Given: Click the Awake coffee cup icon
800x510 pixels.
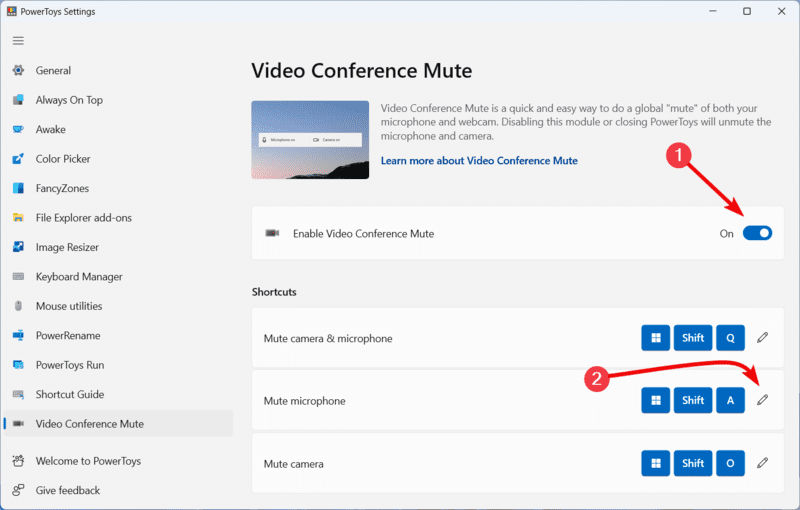Looking at the screenshot, I should 18,130.
